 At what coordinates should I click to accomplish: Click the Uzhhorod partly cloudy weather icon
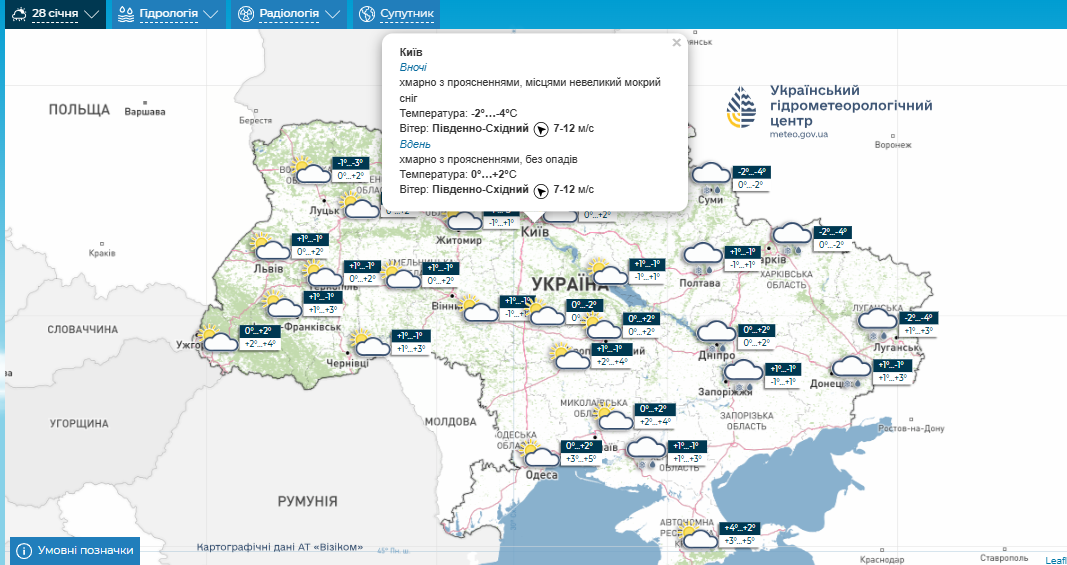218,340
